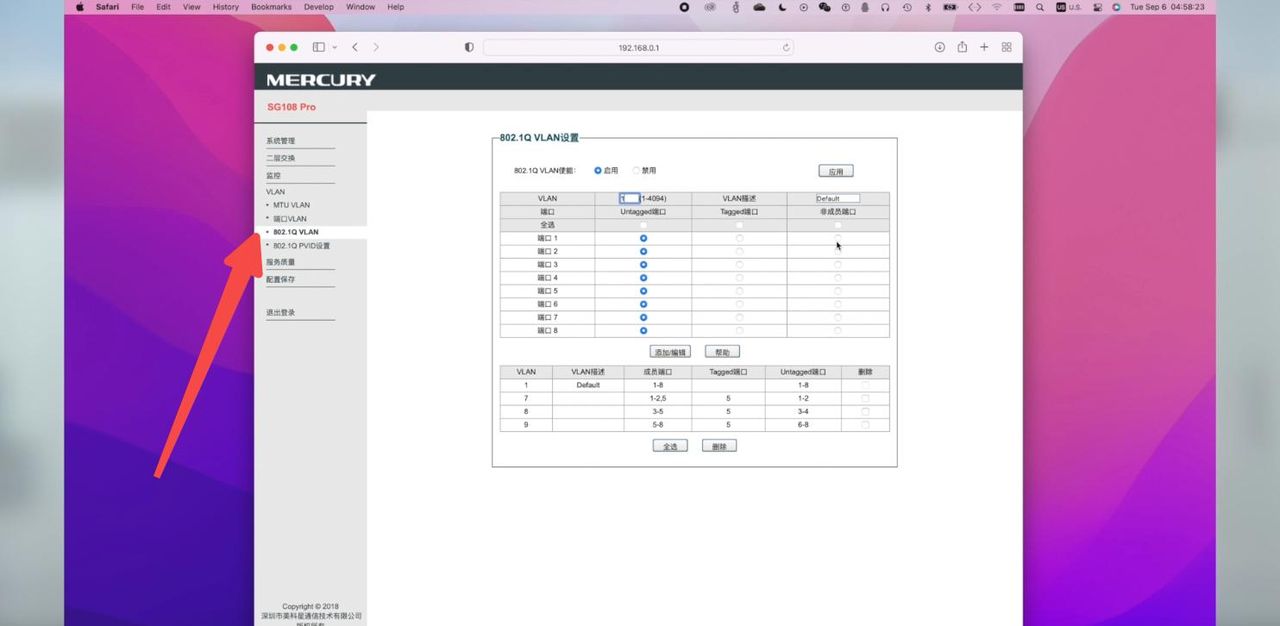
Task: Click the VLAN ID input field
Action: coord(630,198)
